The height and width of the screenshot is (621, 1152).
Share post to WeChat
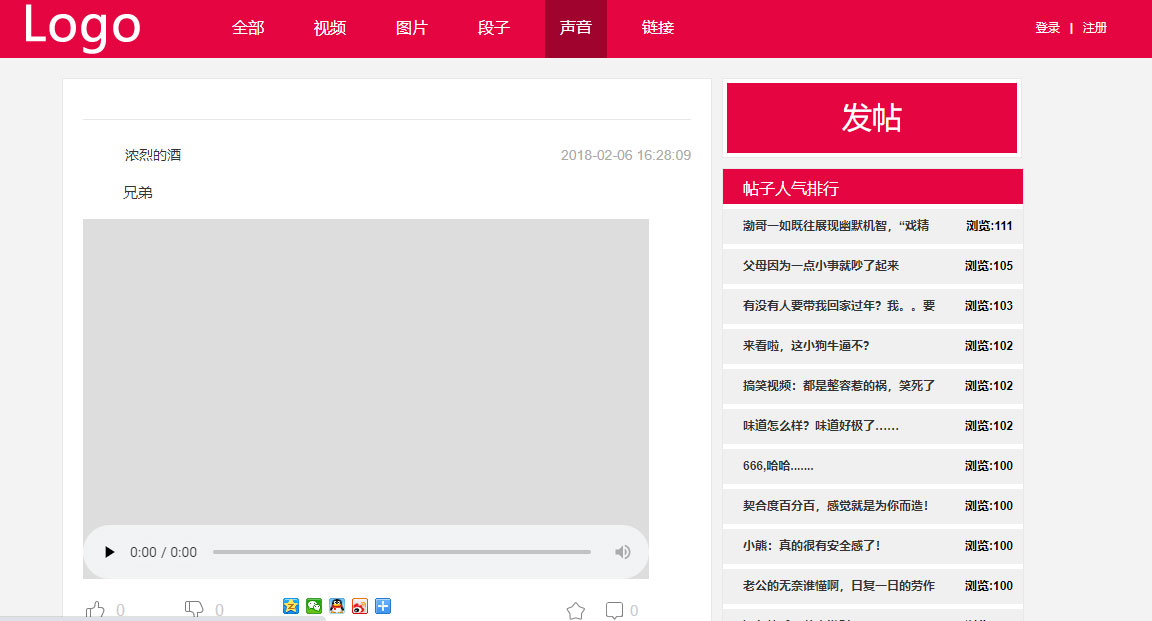click(314, 606)
